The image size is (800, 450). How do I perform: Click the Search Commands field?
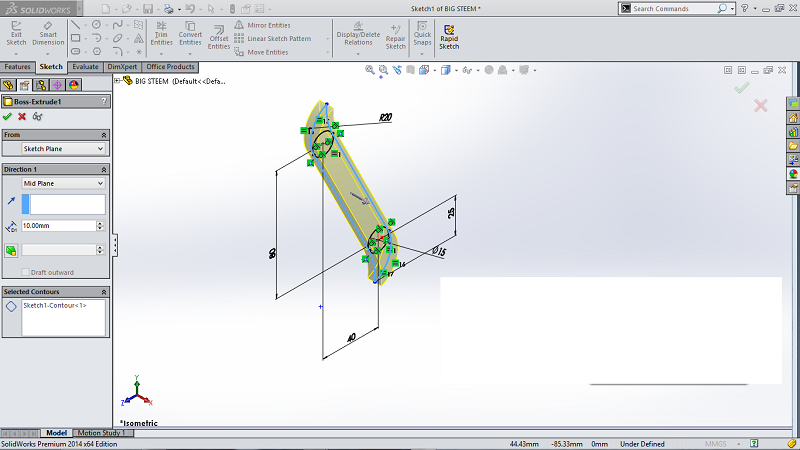(674, 8)
